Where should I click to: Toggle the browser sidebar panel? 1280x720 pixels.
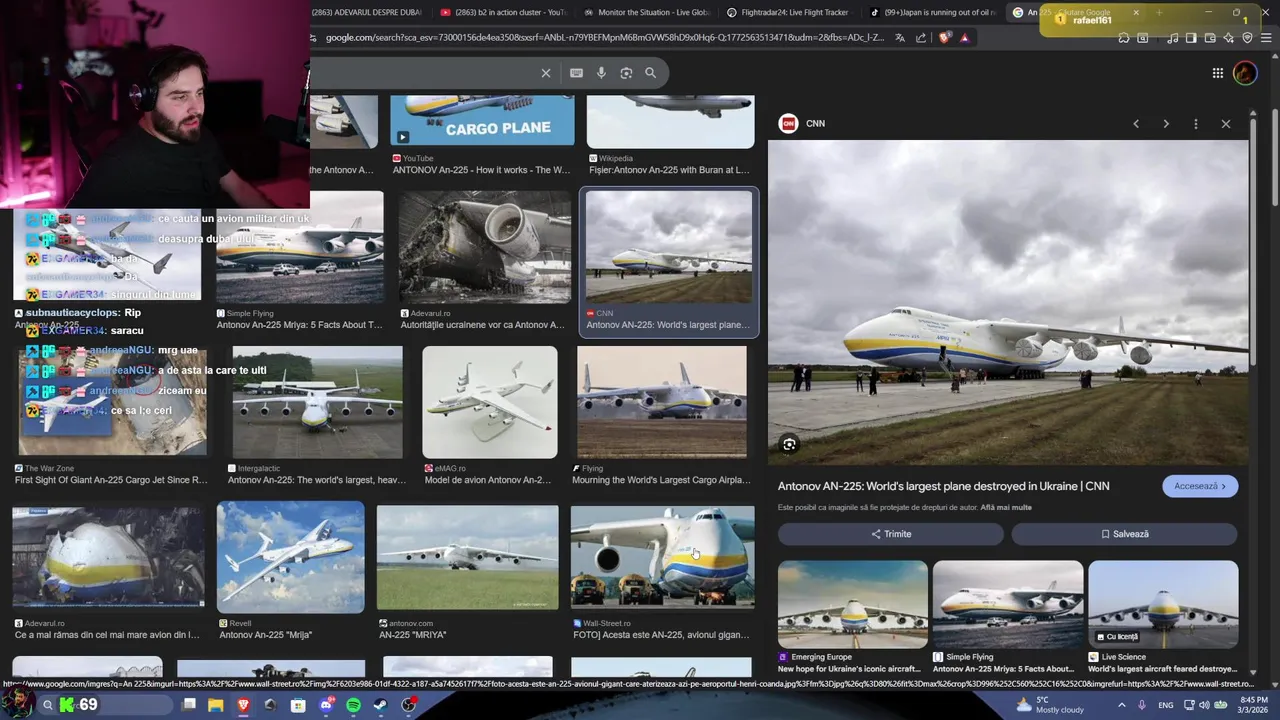click(x=1191, y=38)
